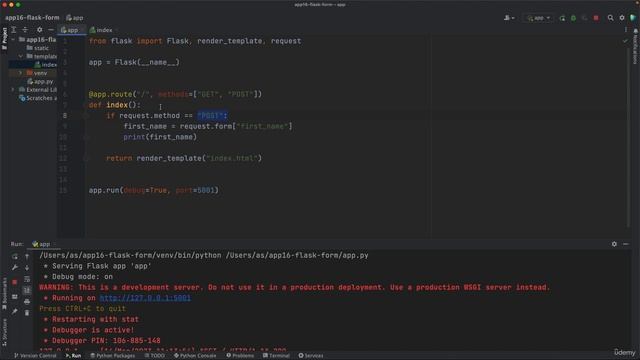Open IDE settings gear in top toolbar
Image resolution: width=640 pixels, height=360 pixels.
(622, 18)
